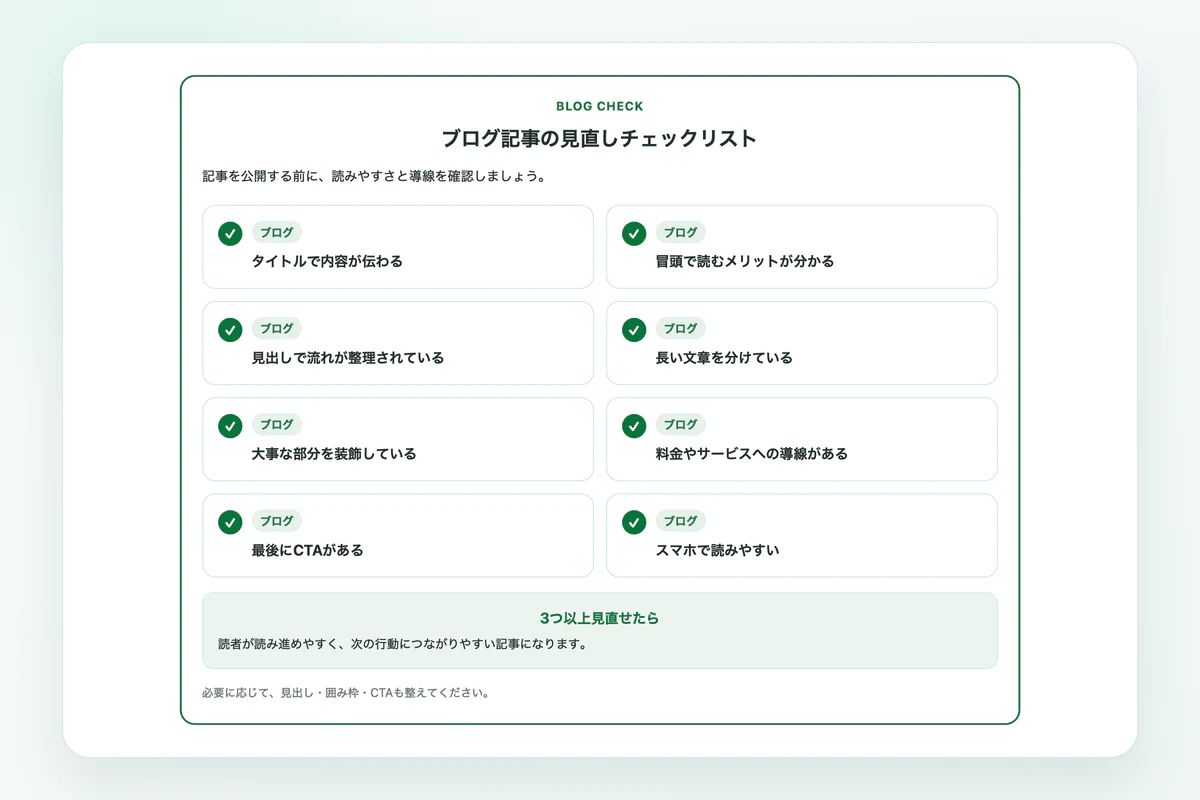Uncheck the 長い文章を分けている item
1200x800 pixels.
coord(634,330)
